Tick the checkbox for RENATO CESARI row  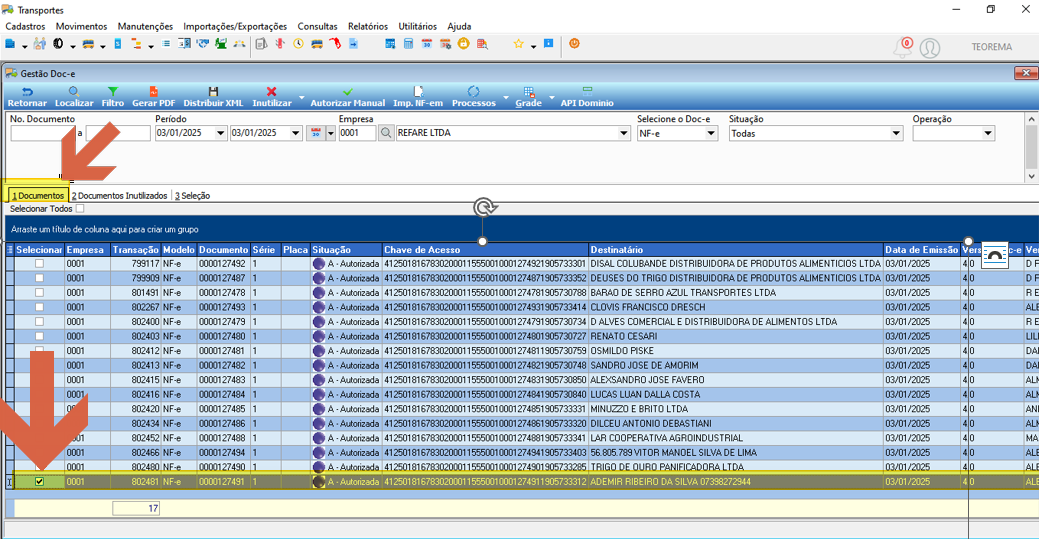click(40, 337)
